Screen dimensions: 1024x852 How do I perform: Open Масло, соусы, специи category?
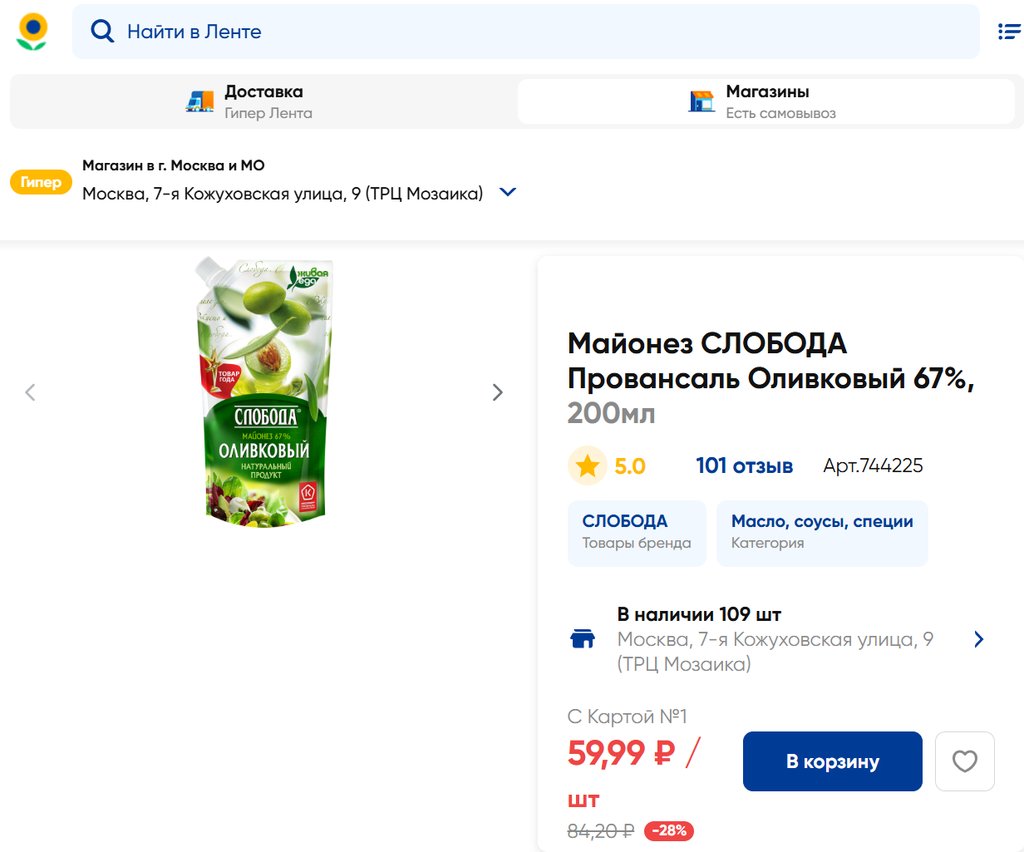coord(821,532)
